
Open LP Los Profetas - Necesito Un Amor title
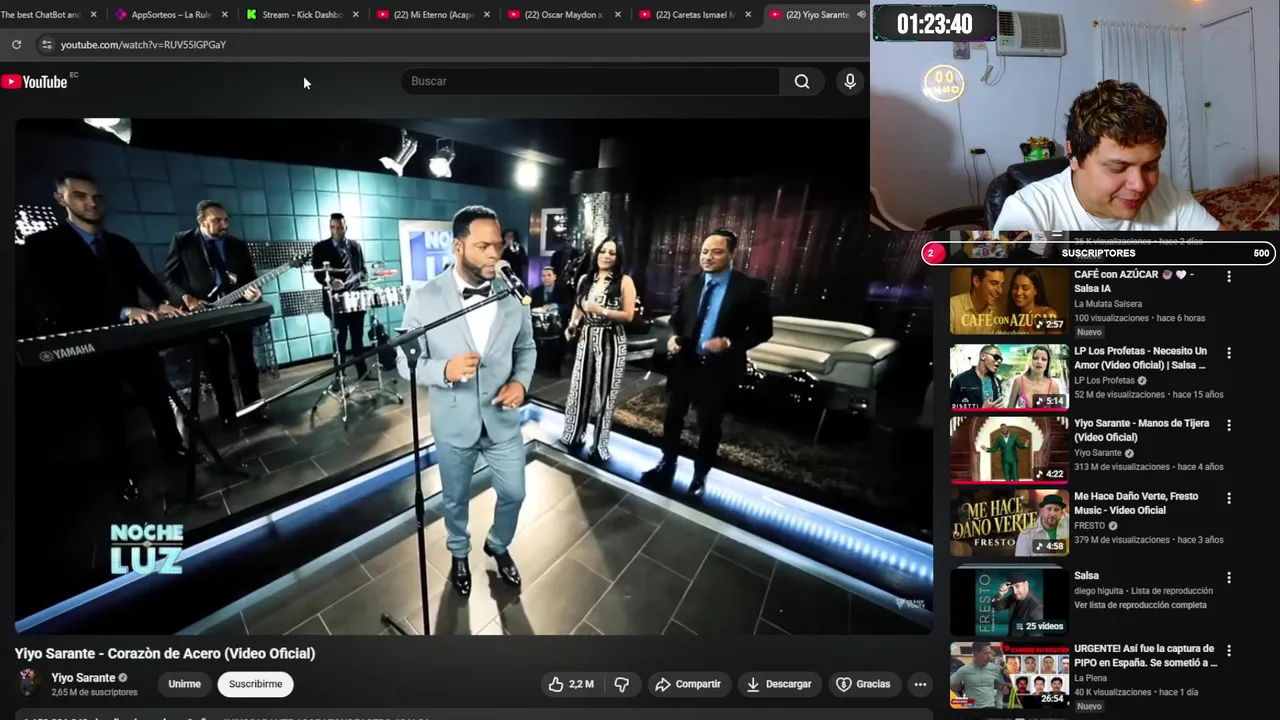[1141, 358]
